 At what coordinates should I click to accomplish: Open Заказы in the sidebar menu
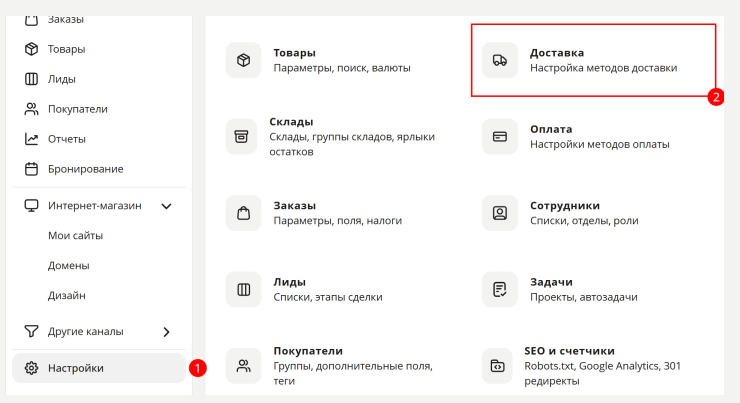[x=66, y=20]
